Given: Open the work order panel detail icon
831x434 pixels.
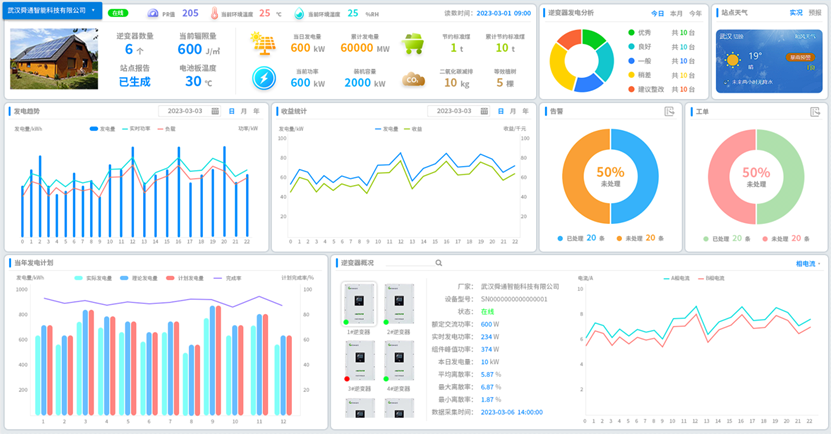Looking at the screenshot, I should tap(814, 112).
